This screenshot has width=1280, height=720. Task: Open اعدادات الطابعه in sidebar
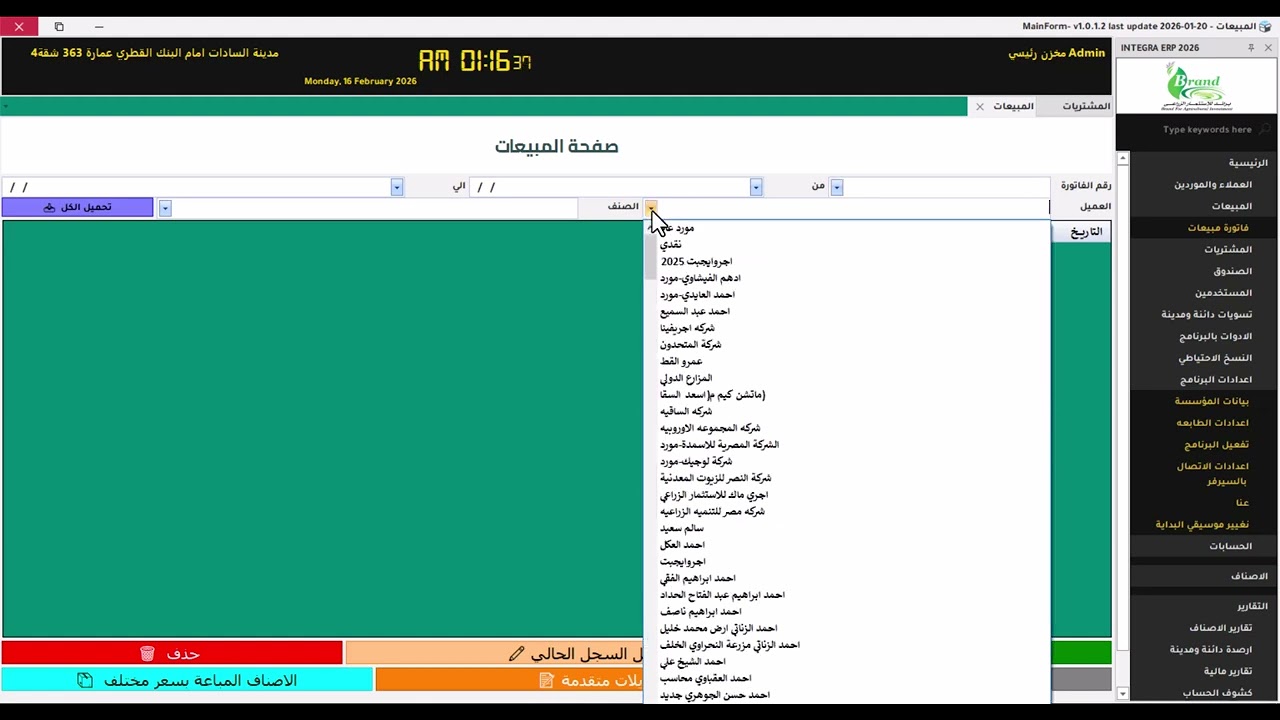coord(1212,423)
